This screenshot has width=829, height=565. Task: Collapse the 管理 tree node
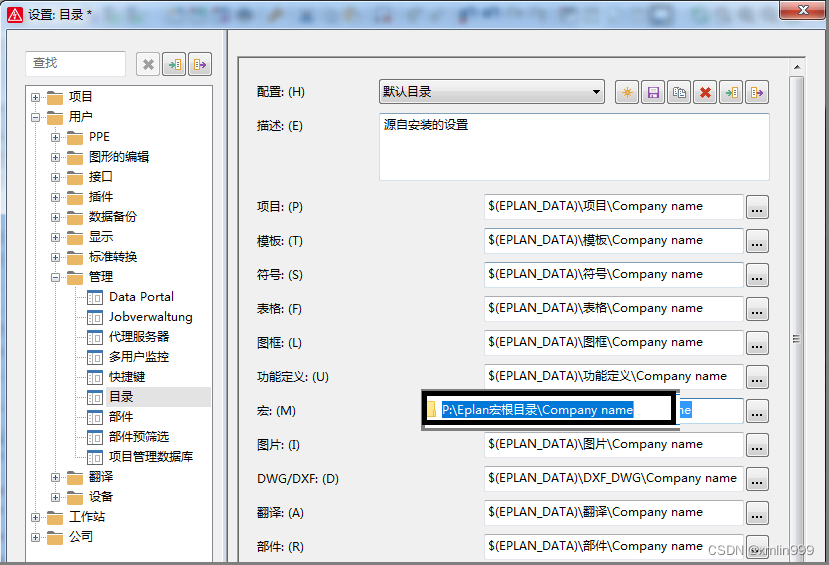(x=56, y=277)
